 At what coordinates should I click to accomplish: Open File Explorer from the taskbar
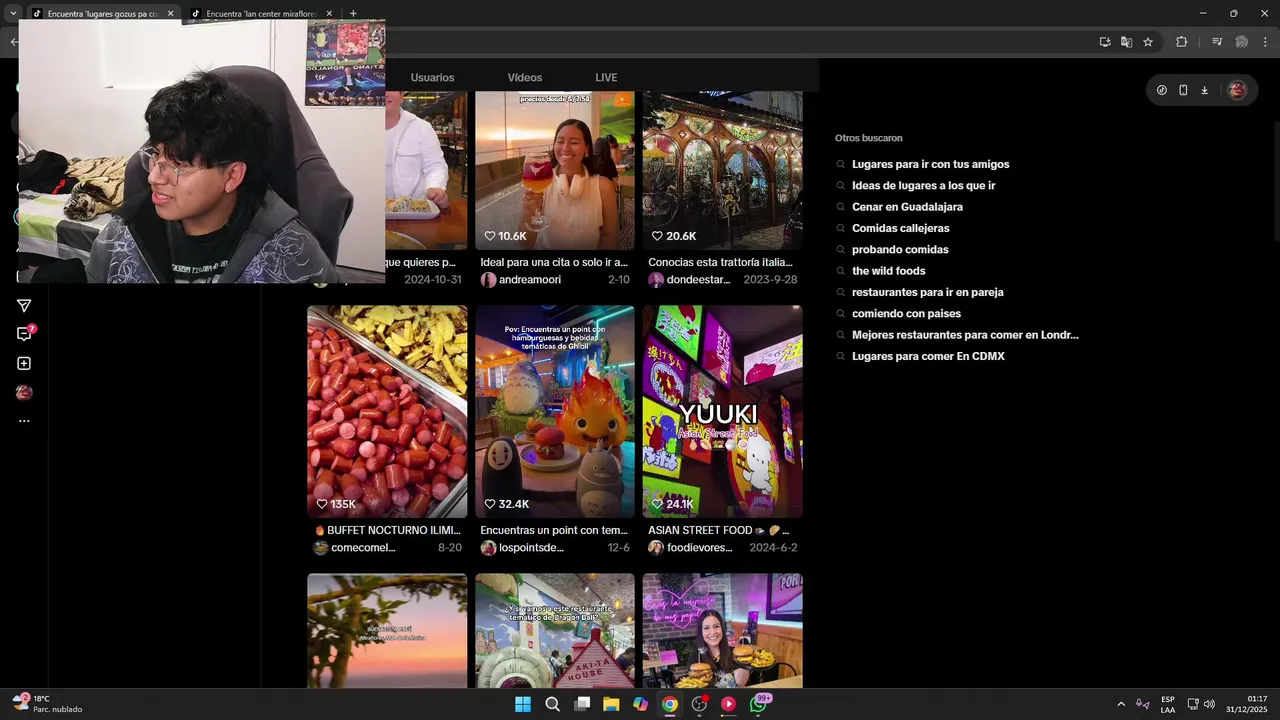[611, 704]
